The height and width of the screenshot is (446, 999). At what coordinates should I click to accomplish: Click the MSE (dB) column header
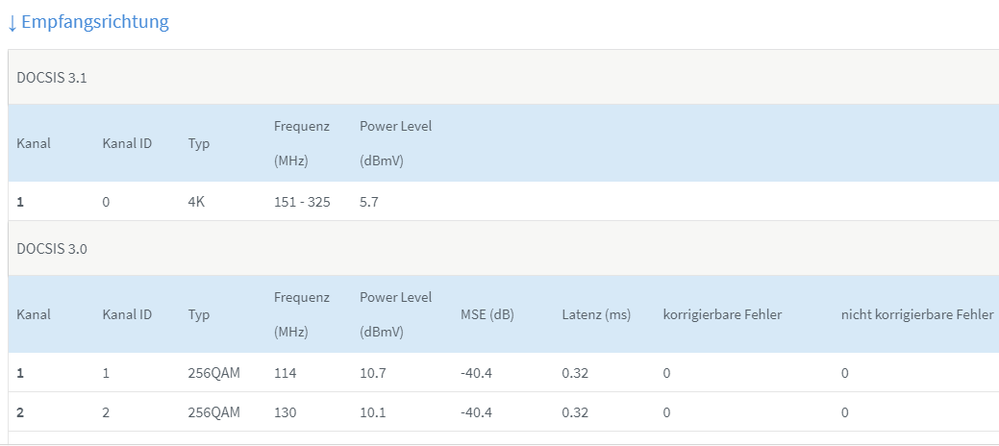point(487,314)
